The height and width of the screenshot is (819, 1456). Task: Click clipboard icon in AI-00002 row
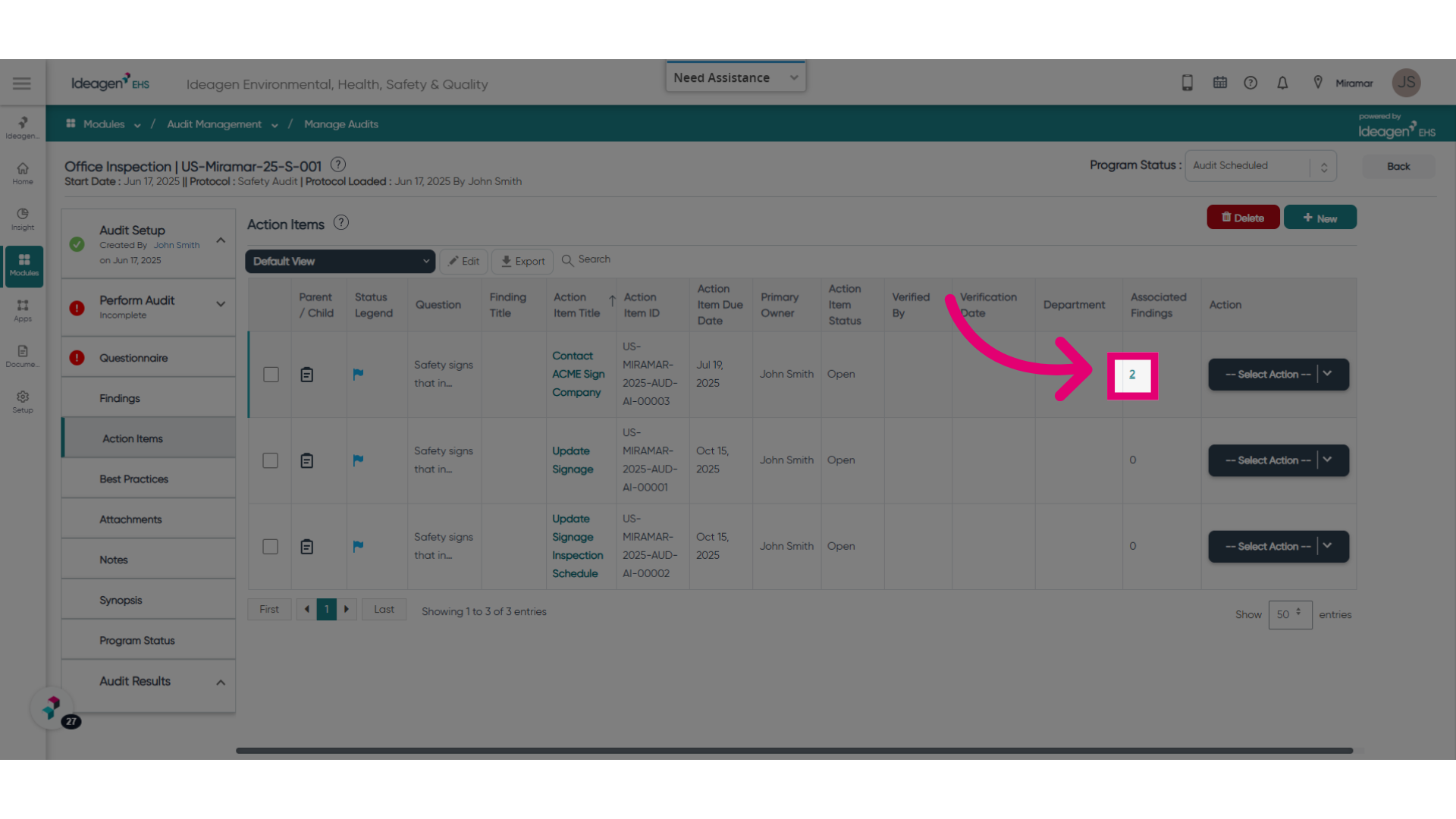pyautogui.click(x=307, y=547)
